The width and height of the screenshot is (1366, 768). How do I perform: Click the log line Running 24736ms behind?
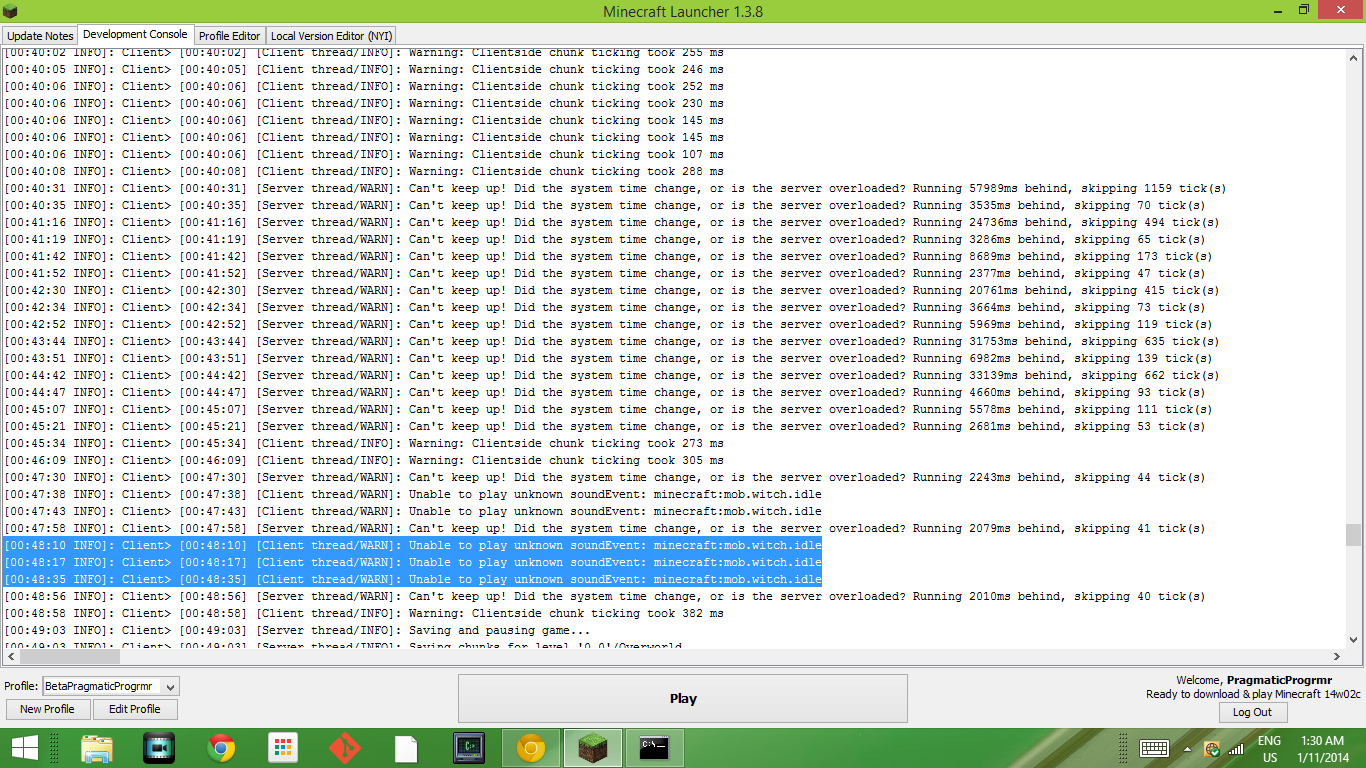(x=612, y=222)
